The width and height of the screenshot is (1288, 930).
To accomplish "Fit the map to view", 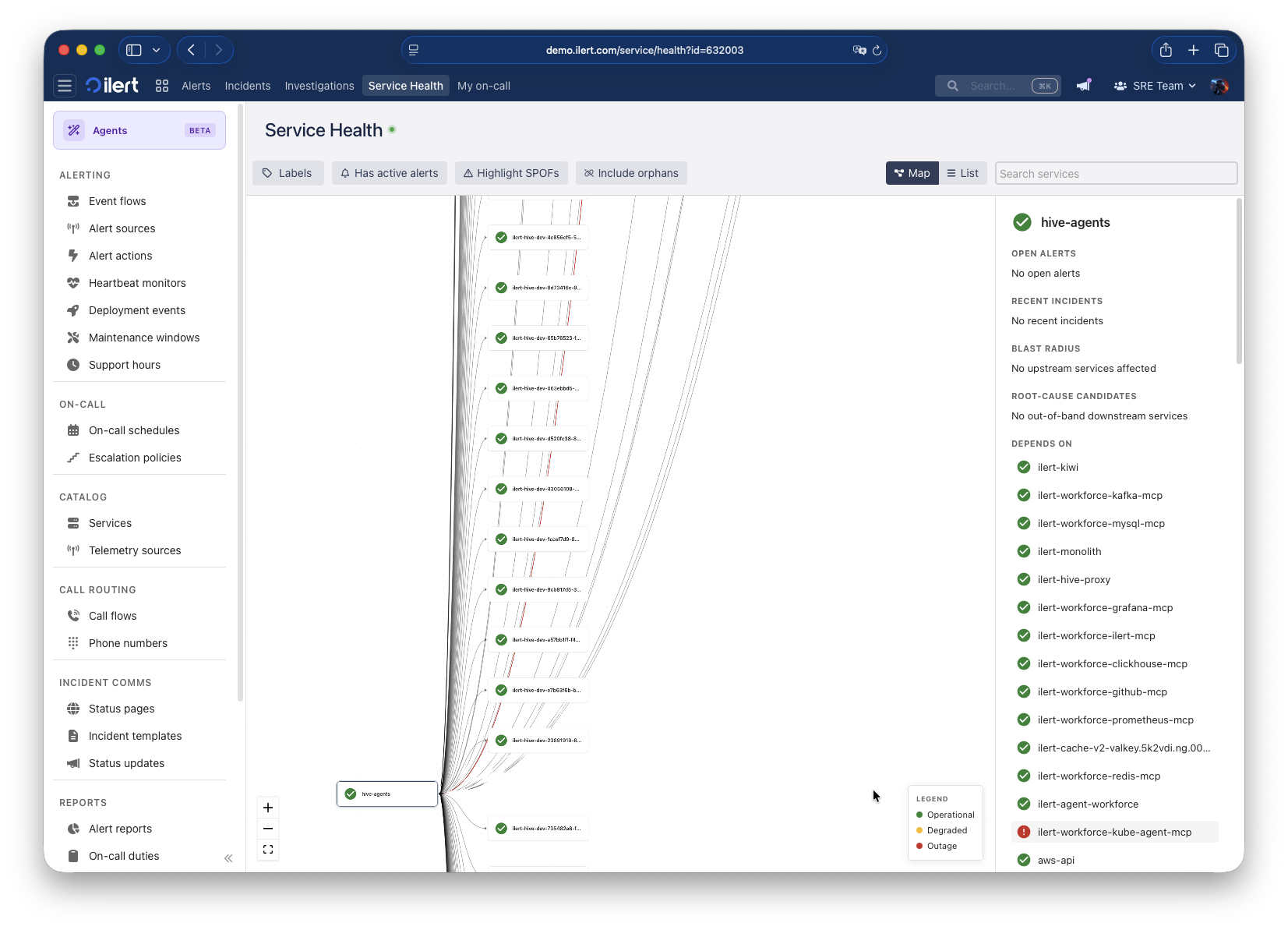I will point(268,850).
